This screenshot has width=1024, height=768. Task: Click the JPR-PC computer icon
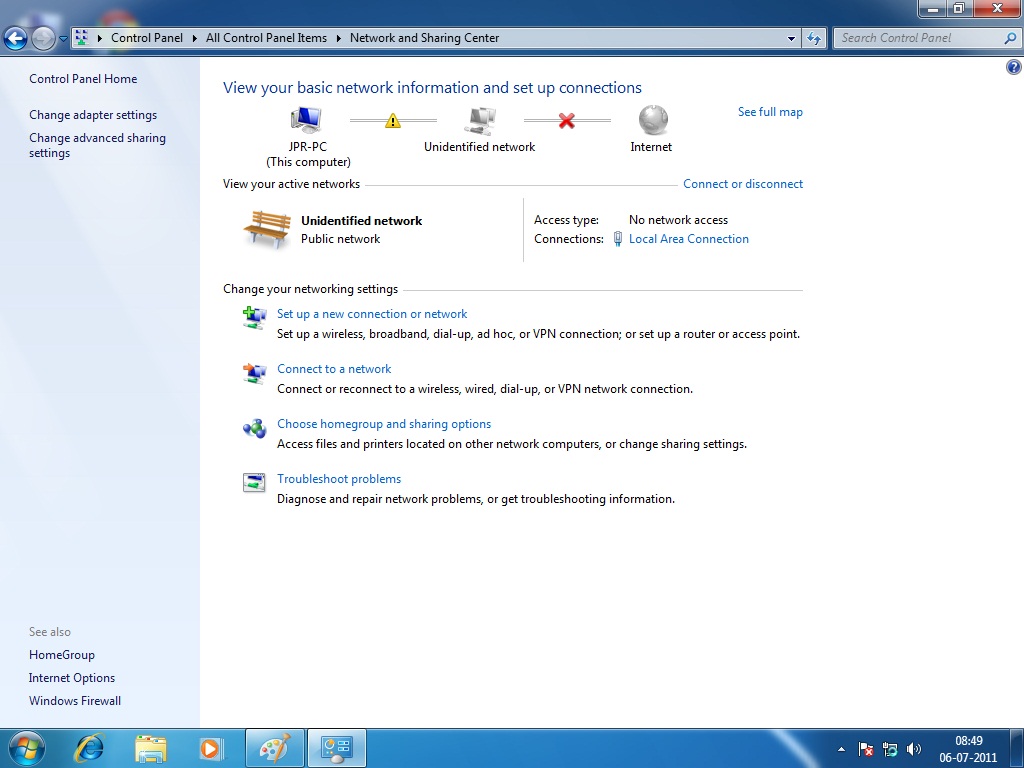coord(306,121)
